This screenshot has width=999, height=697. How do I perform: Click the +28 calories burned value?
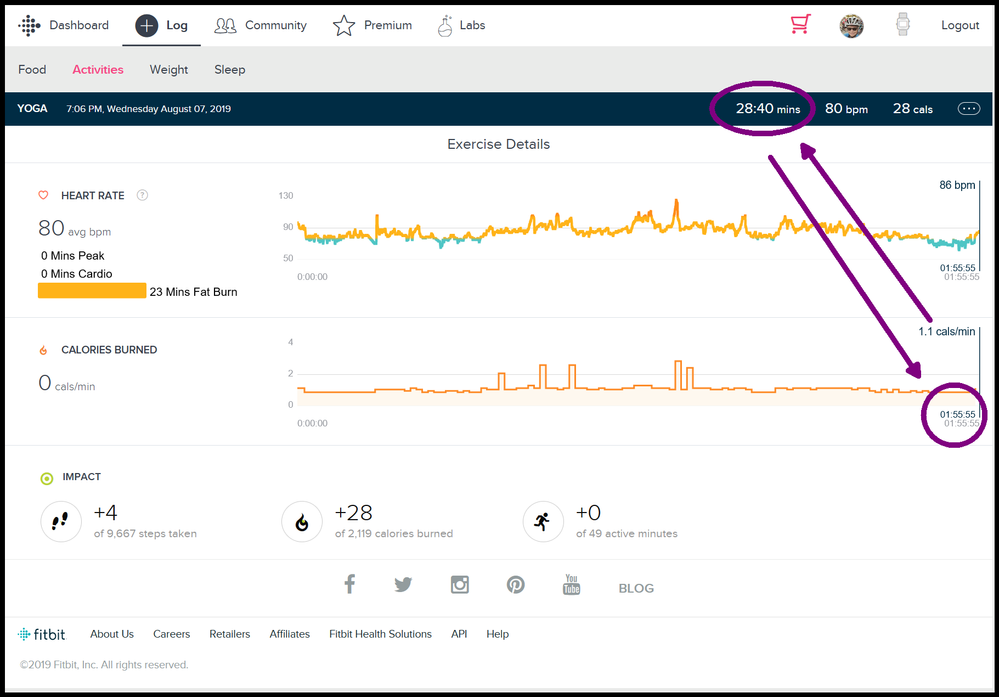(x=354, y=513)
